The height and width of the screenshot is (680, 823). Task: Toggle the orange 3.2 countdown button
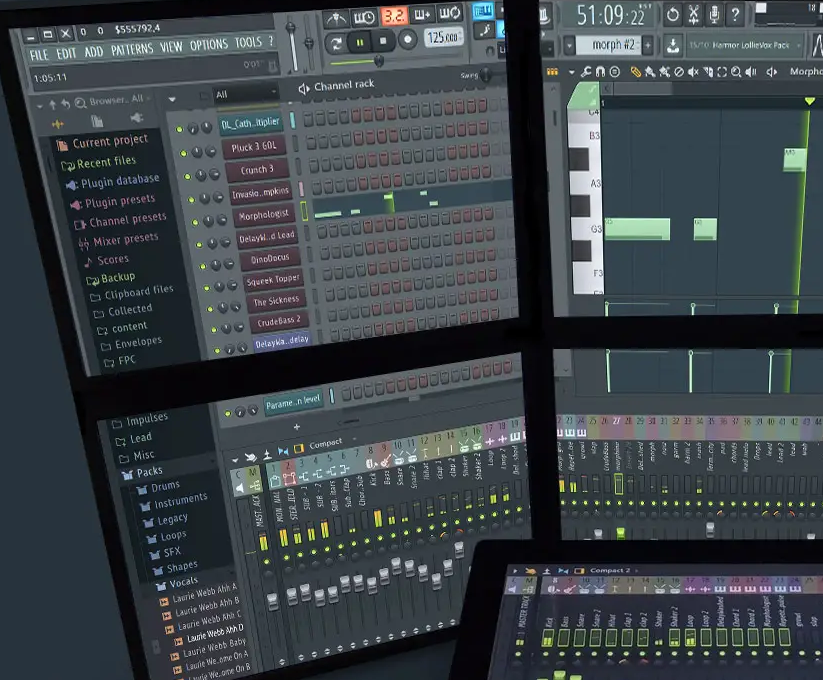[394, 16]
